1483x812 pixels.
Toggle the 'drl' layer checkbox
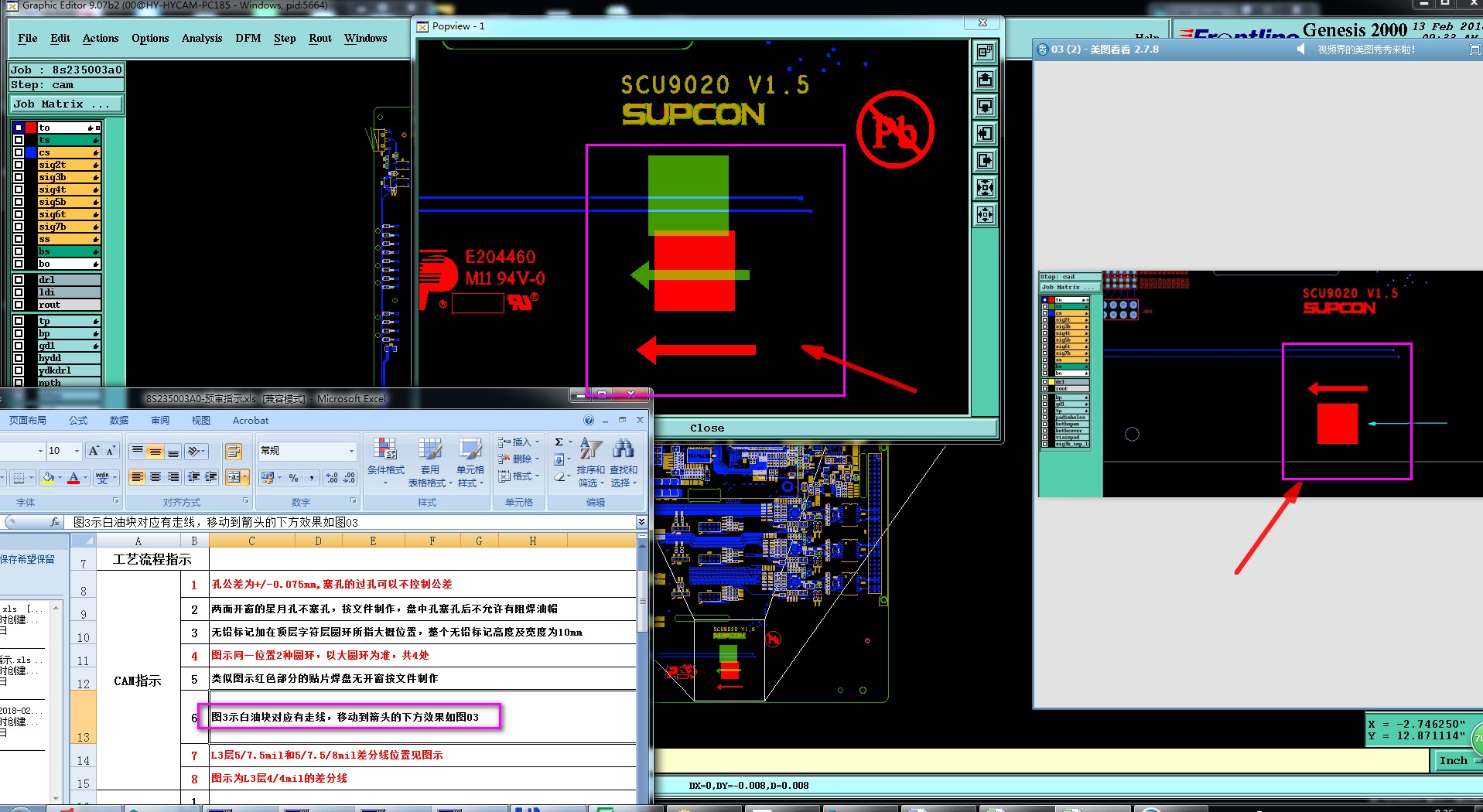click(x=19, y=280)
